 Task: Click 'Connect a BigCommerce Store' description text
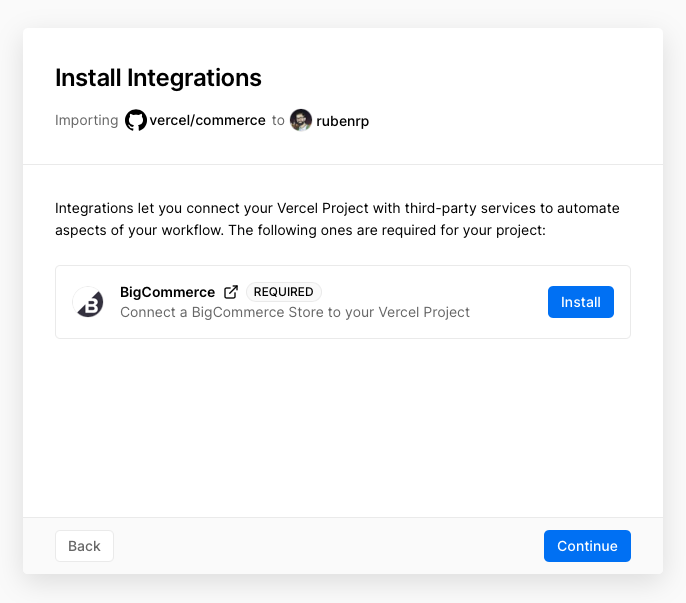[x=295, y=312]
